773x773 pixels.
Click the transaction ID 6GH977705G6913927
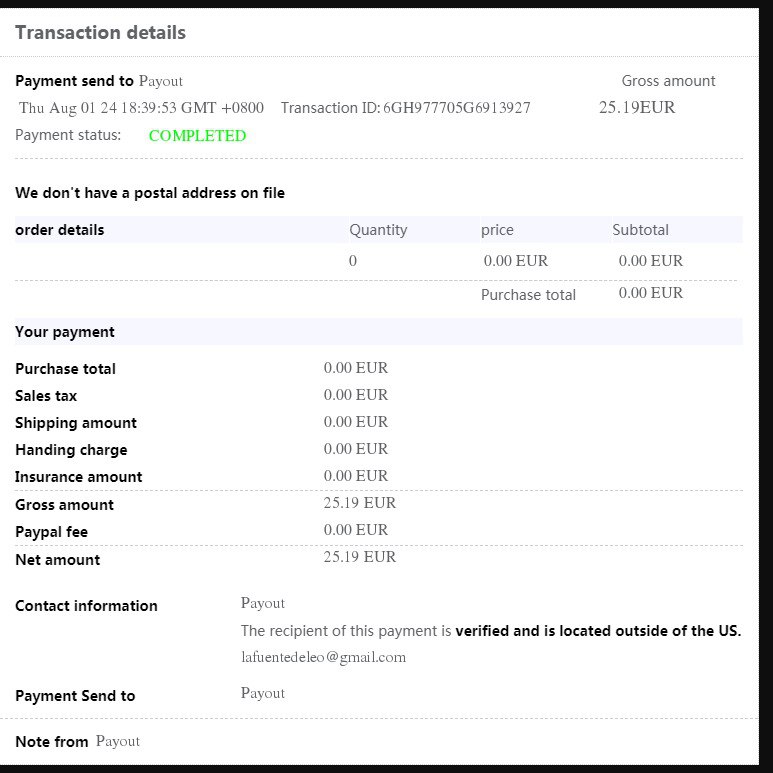tap(456, 108)
